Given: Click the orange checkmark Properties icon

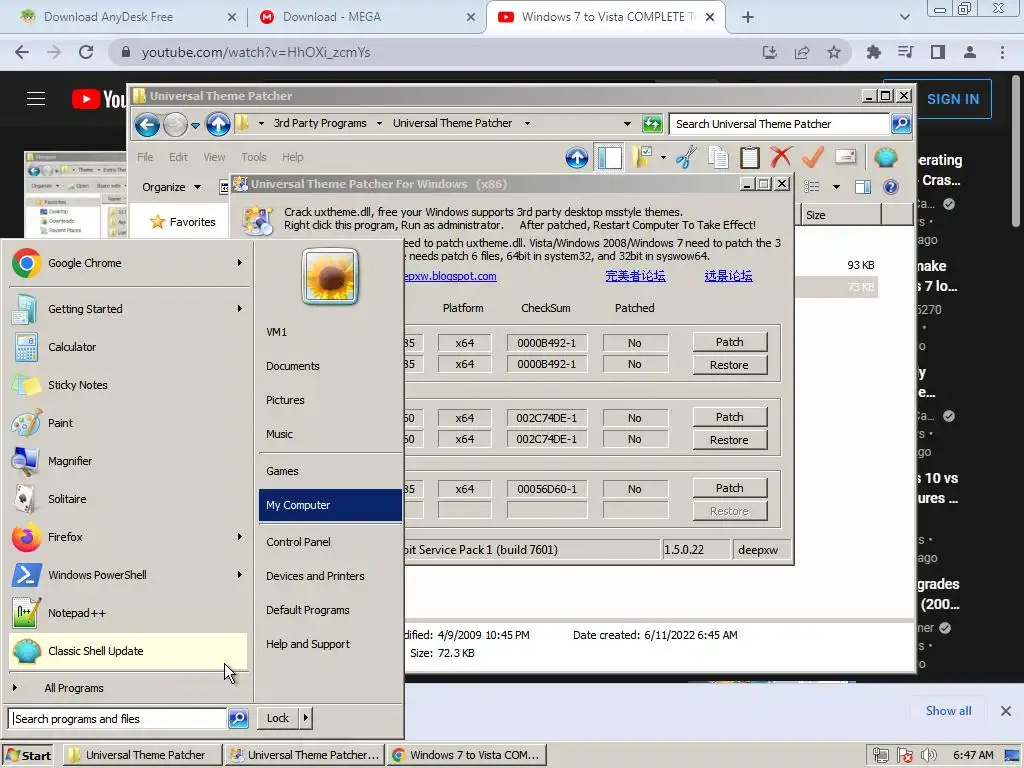Looking at the screenshot, I should (813, 157).
